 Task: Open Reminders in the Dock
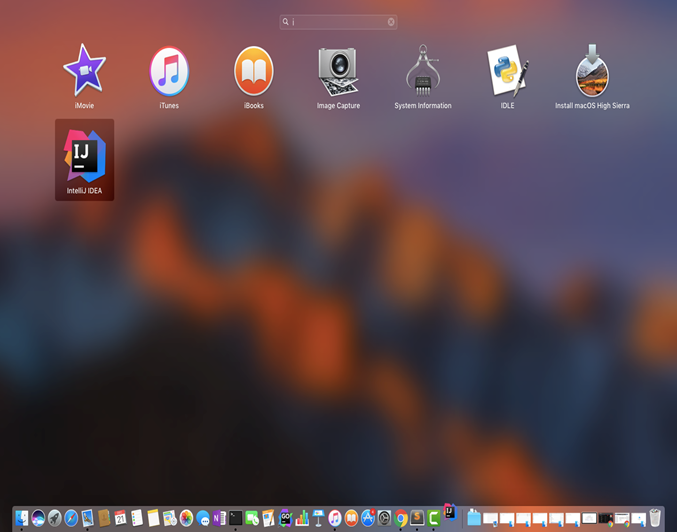coord(137,518)
